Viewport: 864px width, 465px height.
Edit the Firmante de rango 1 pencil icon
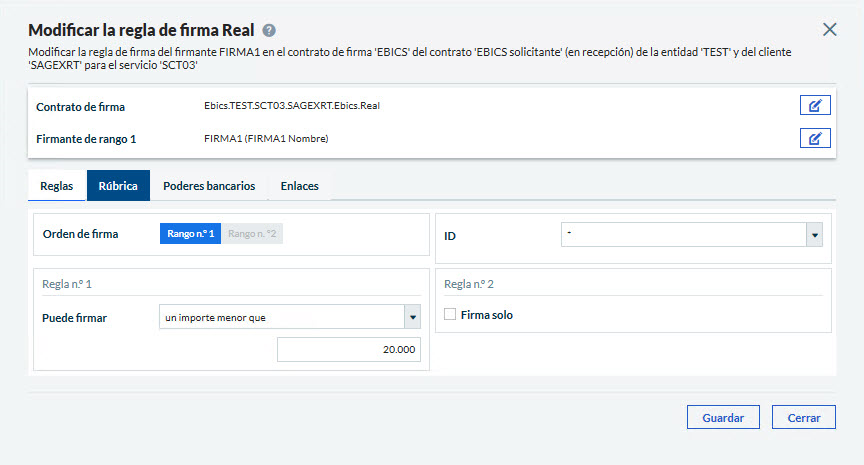click(x=815, y=138)
